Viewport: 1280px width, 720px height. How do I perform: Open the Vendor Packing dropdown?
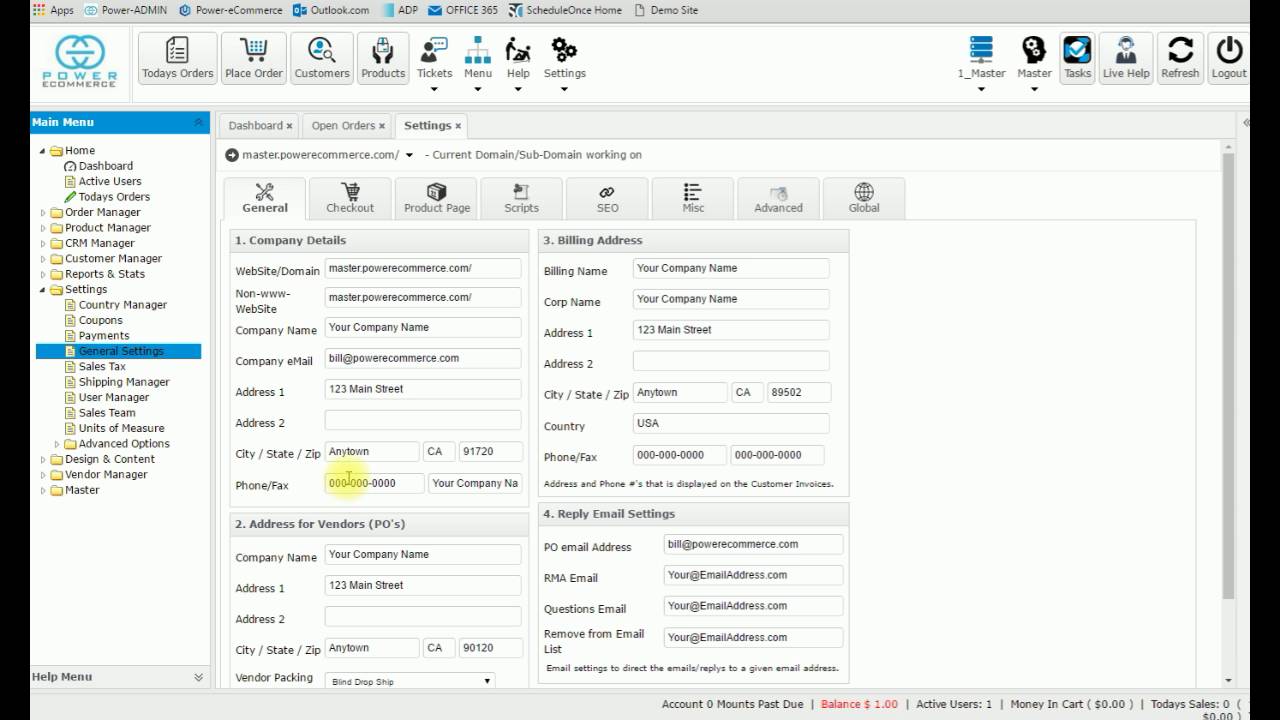coord(410,681)
